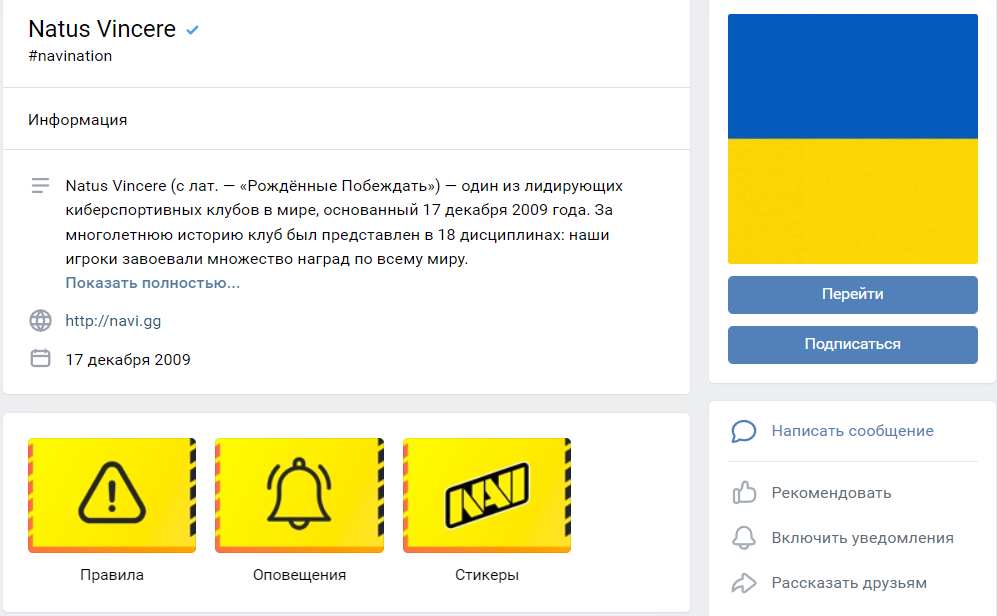
Task: Click the verified checkmark beside Natus Vincere
Action: (193, 30)
